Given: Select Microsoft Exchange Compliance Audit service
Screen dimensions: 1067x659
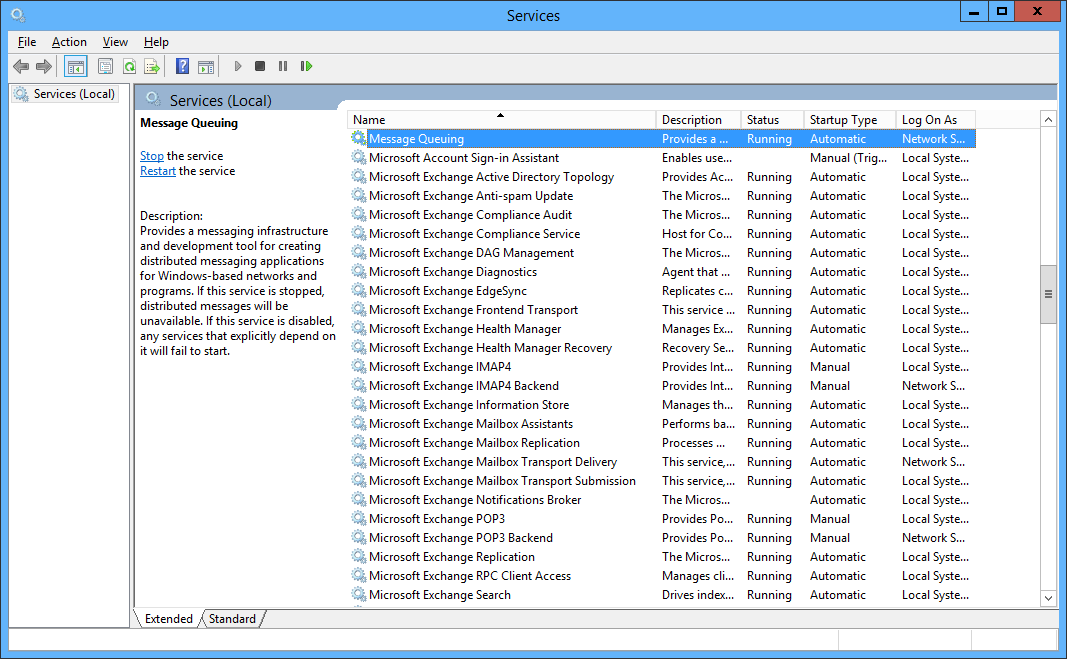Looking at the screenshot, I should tap(663, 214).
